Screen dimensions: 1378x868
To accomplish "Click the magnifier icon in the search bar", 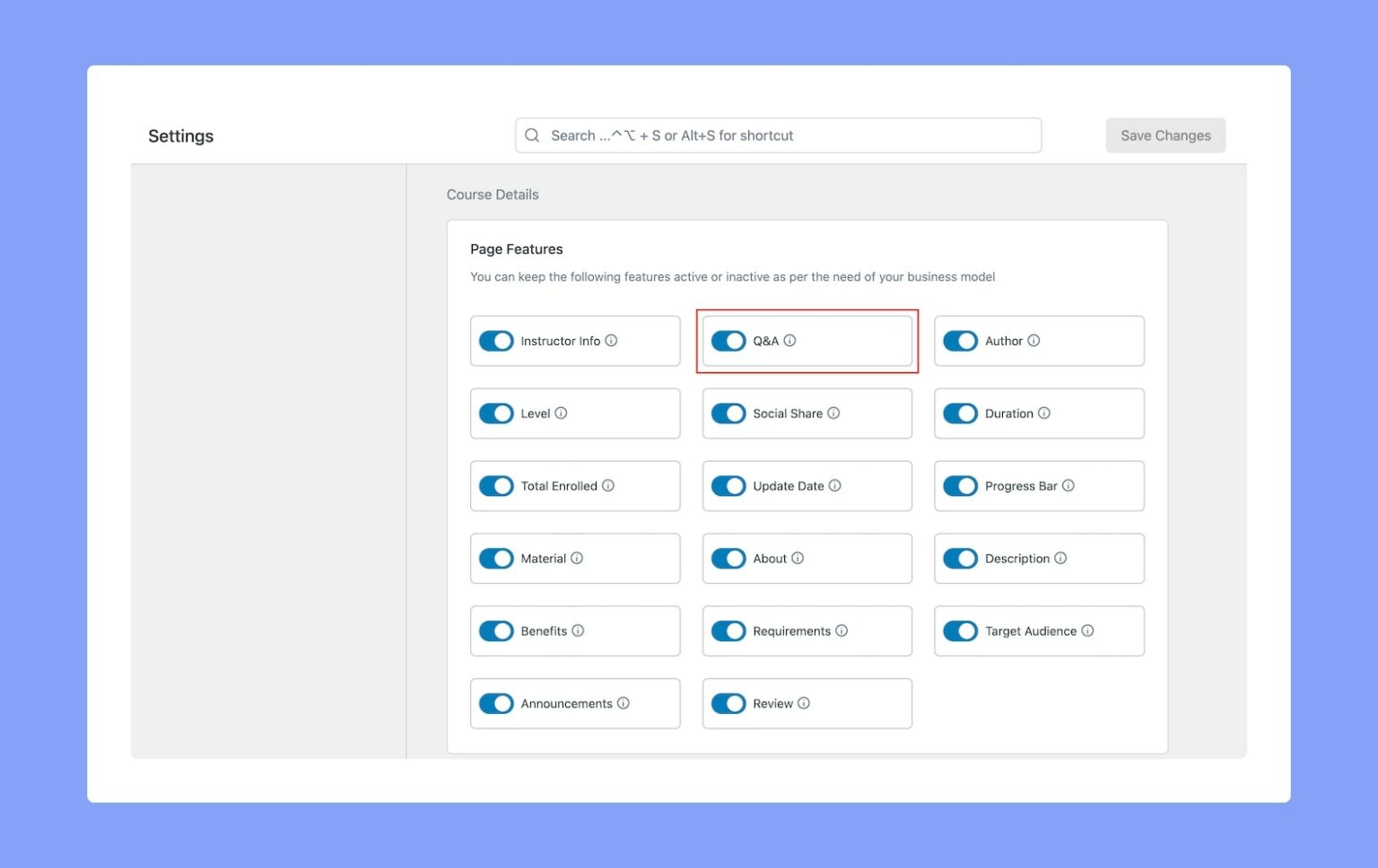I will [x=532, y=135].
